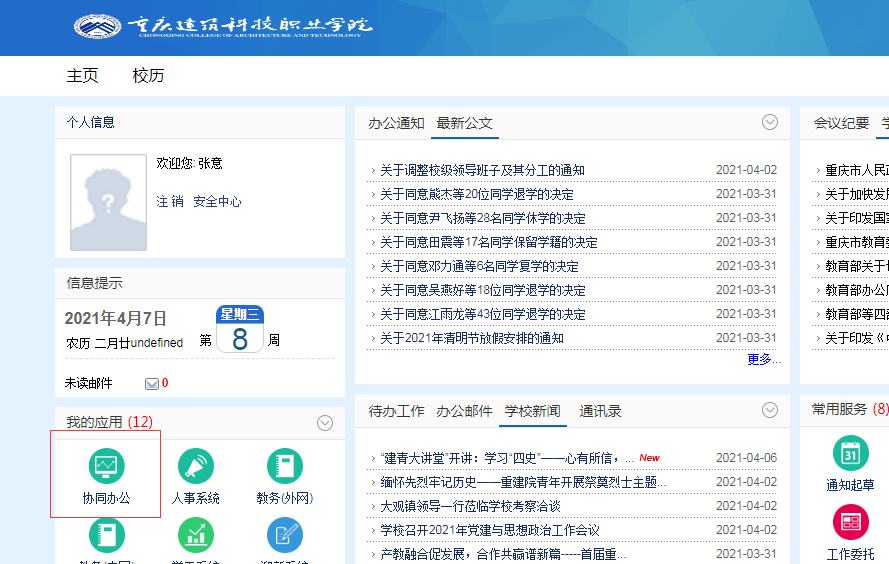Open news "建青大讲堂"开讲 marked New
The image size is (889, 564).
coord(507,458)
